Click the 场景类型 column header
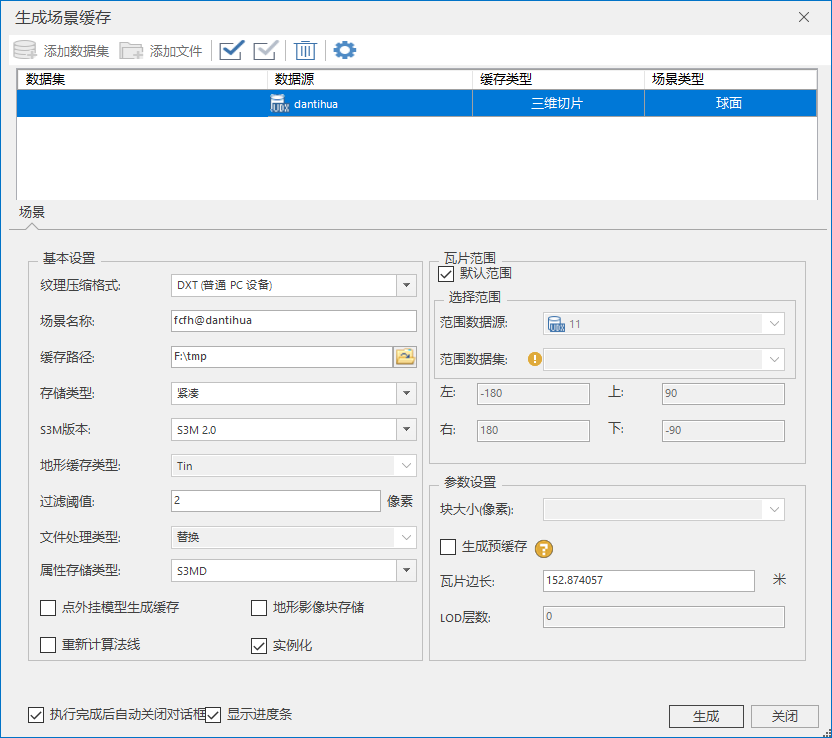 point(731,80)
